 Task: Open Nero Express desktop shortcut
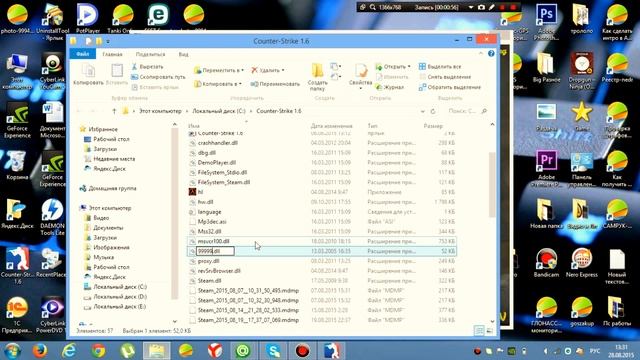click(x=582, y=263)
